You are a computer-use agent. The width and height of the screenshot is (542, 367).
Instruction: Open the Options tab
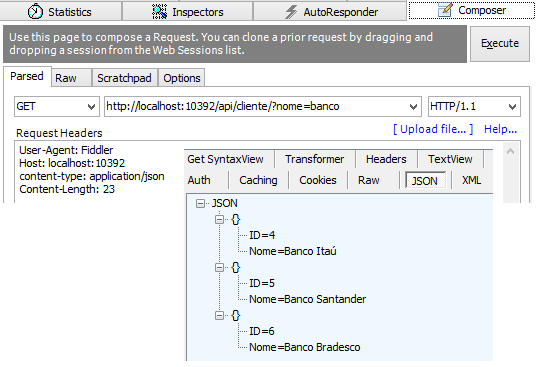click(182, 78)
